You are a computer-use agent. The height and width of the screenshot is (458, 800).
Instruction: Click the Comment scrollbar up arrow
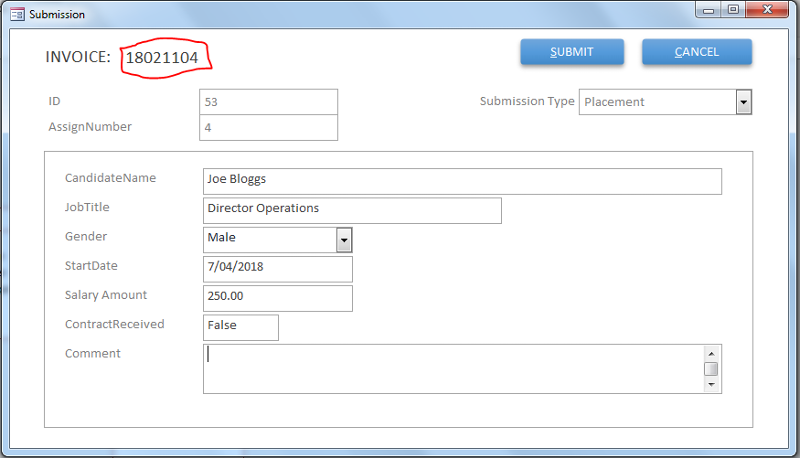[x=711, y=353]
